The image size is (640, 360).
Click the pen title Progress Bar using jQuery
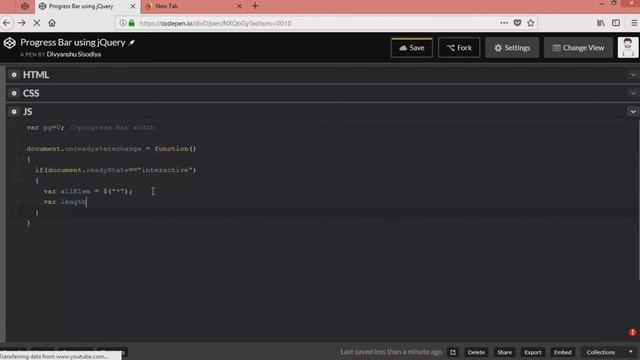(73, 42)
